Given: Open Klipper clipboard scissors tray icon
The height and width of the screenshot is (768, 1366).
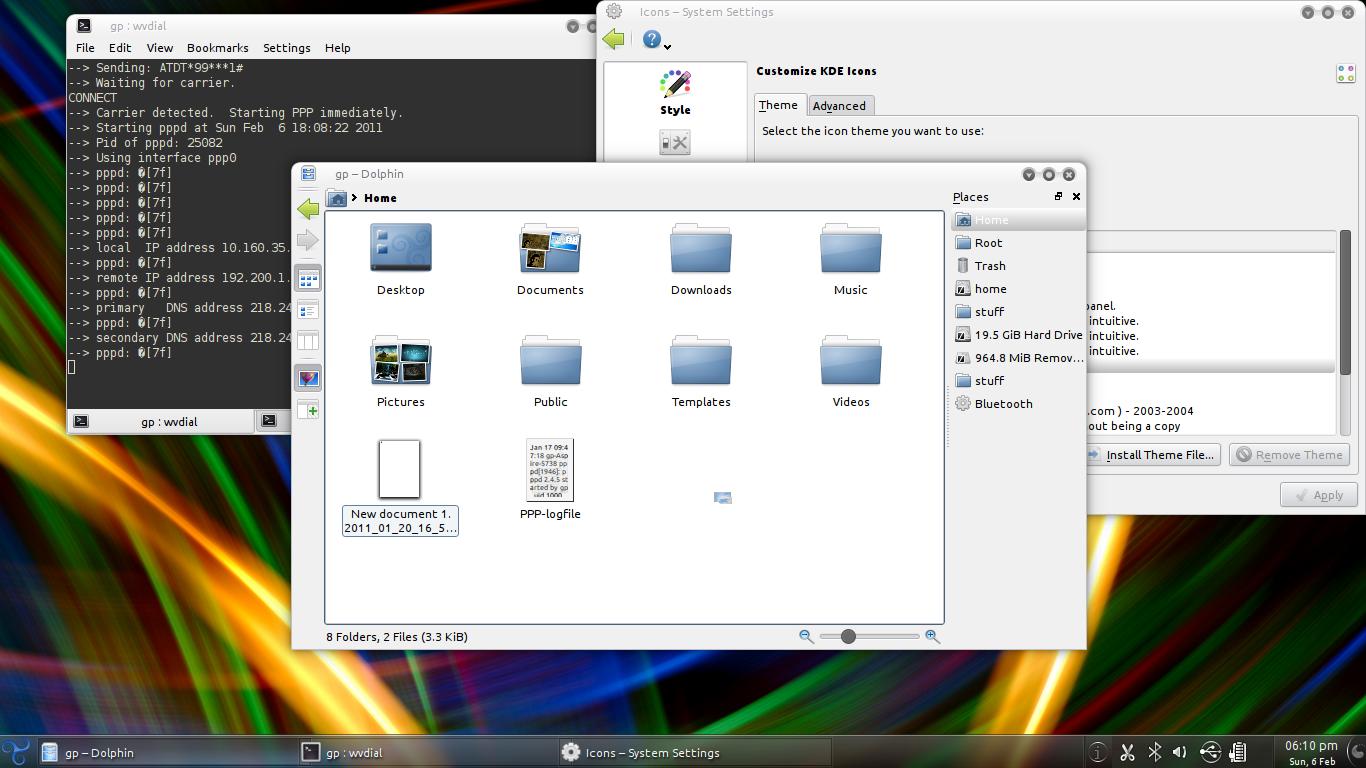Looking at the screenshot, I should point(1127,753).
